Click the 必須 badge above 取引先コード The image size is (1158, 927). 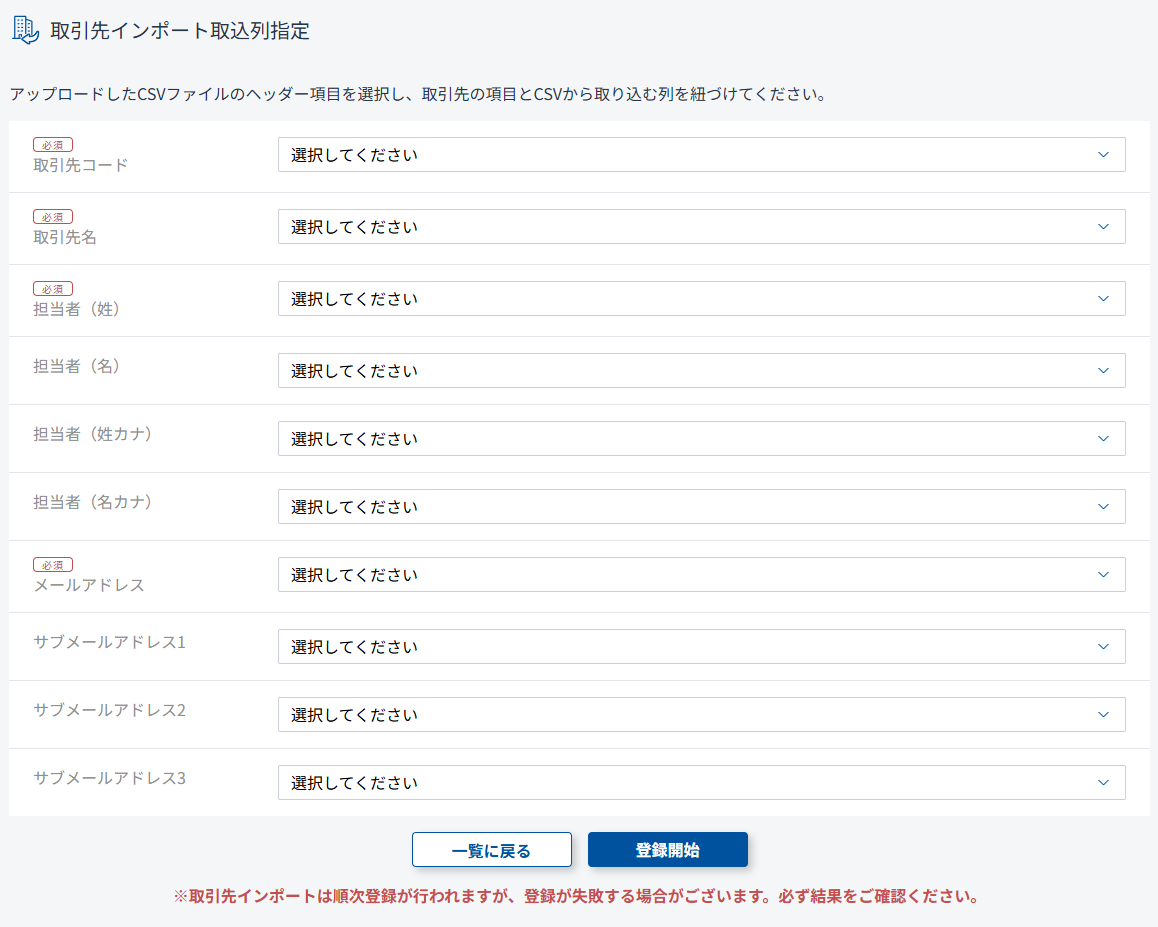click(53, 145)
